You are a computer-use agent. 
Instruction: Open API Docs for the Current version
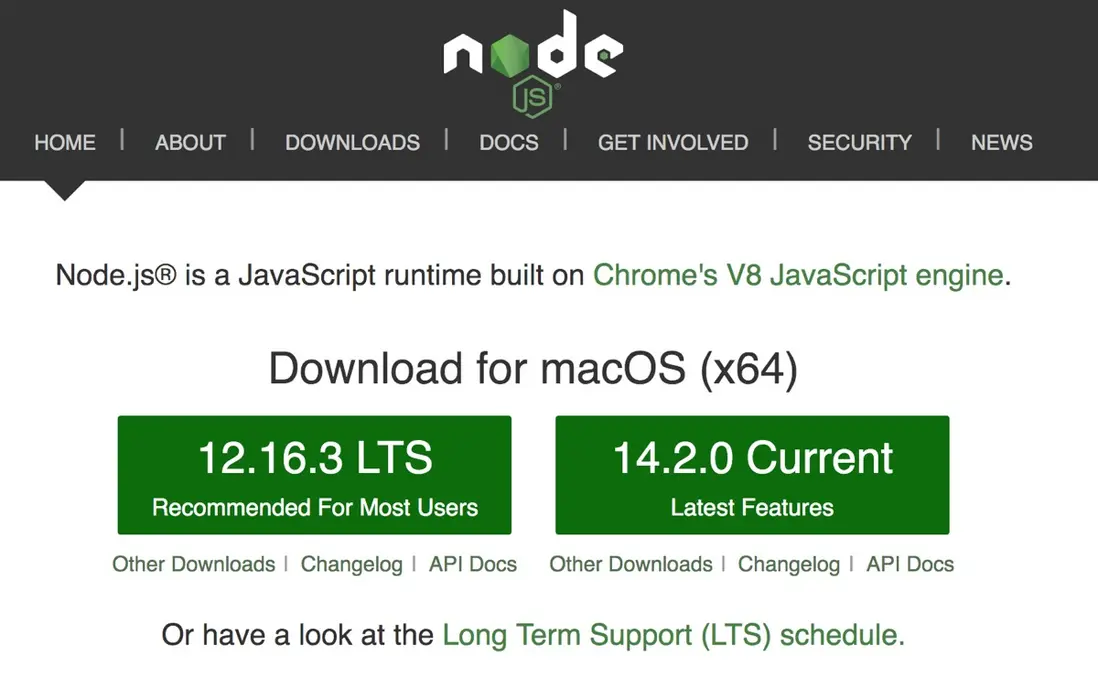click(x=910, y=564)
